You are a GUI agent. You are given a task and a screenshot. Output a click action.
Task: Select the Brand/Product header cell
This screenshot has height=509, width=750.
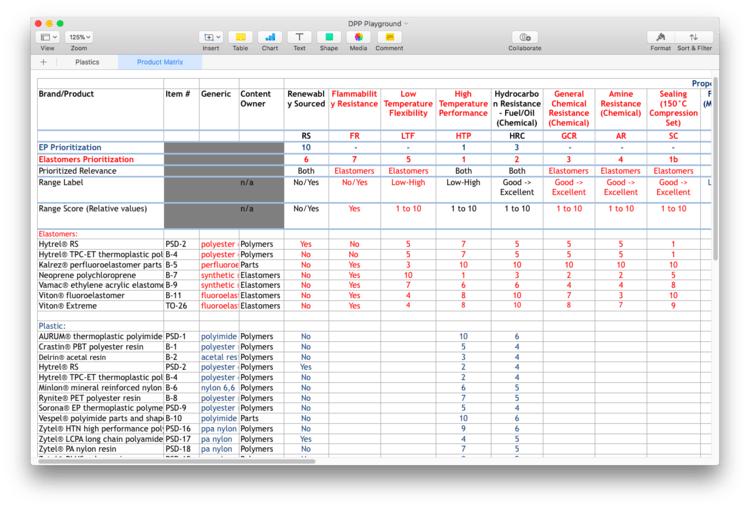(x=100, y=109)
